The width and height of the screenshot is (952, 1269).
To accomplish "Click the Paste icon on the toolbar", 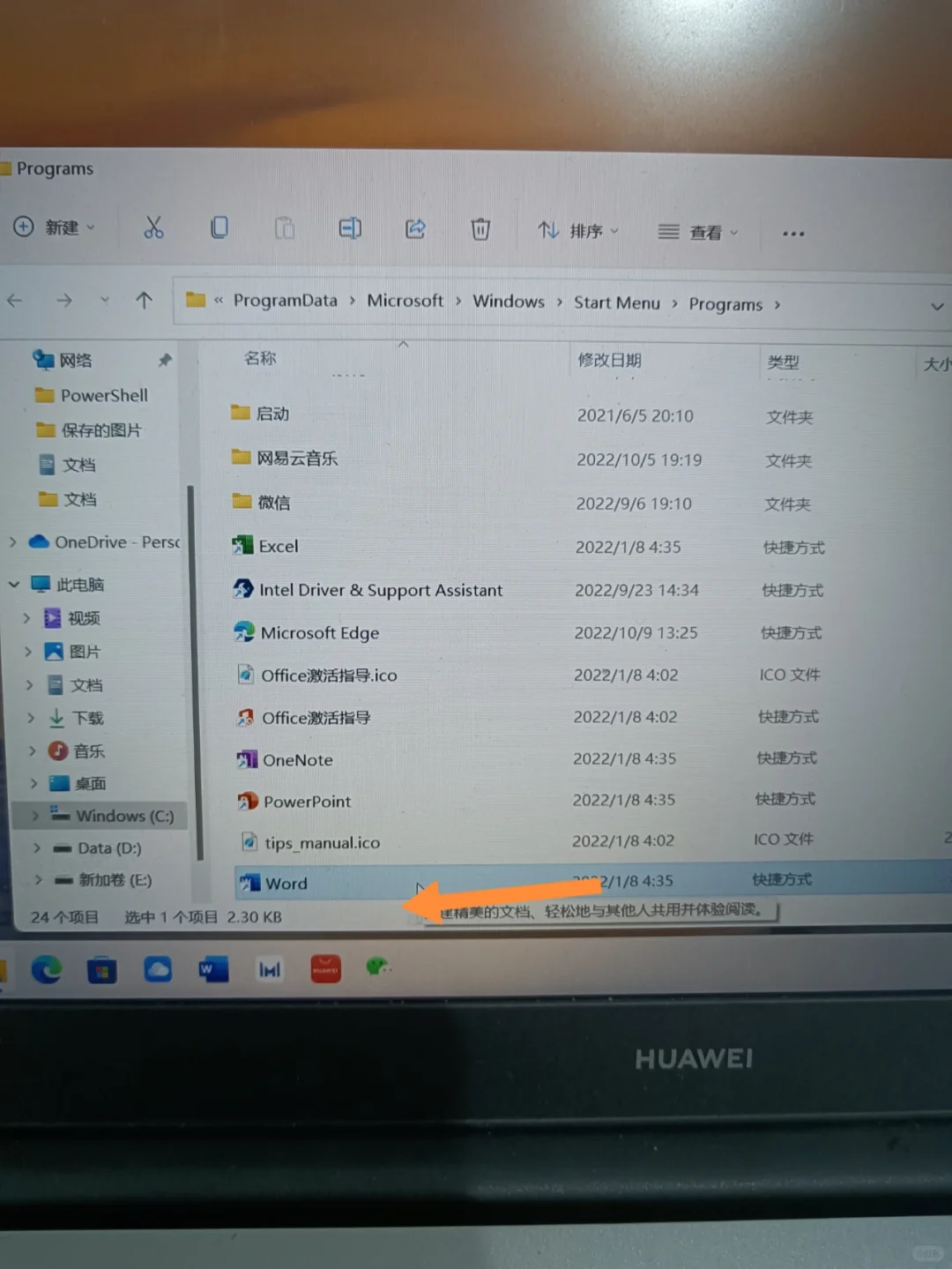I will [284, 228].
